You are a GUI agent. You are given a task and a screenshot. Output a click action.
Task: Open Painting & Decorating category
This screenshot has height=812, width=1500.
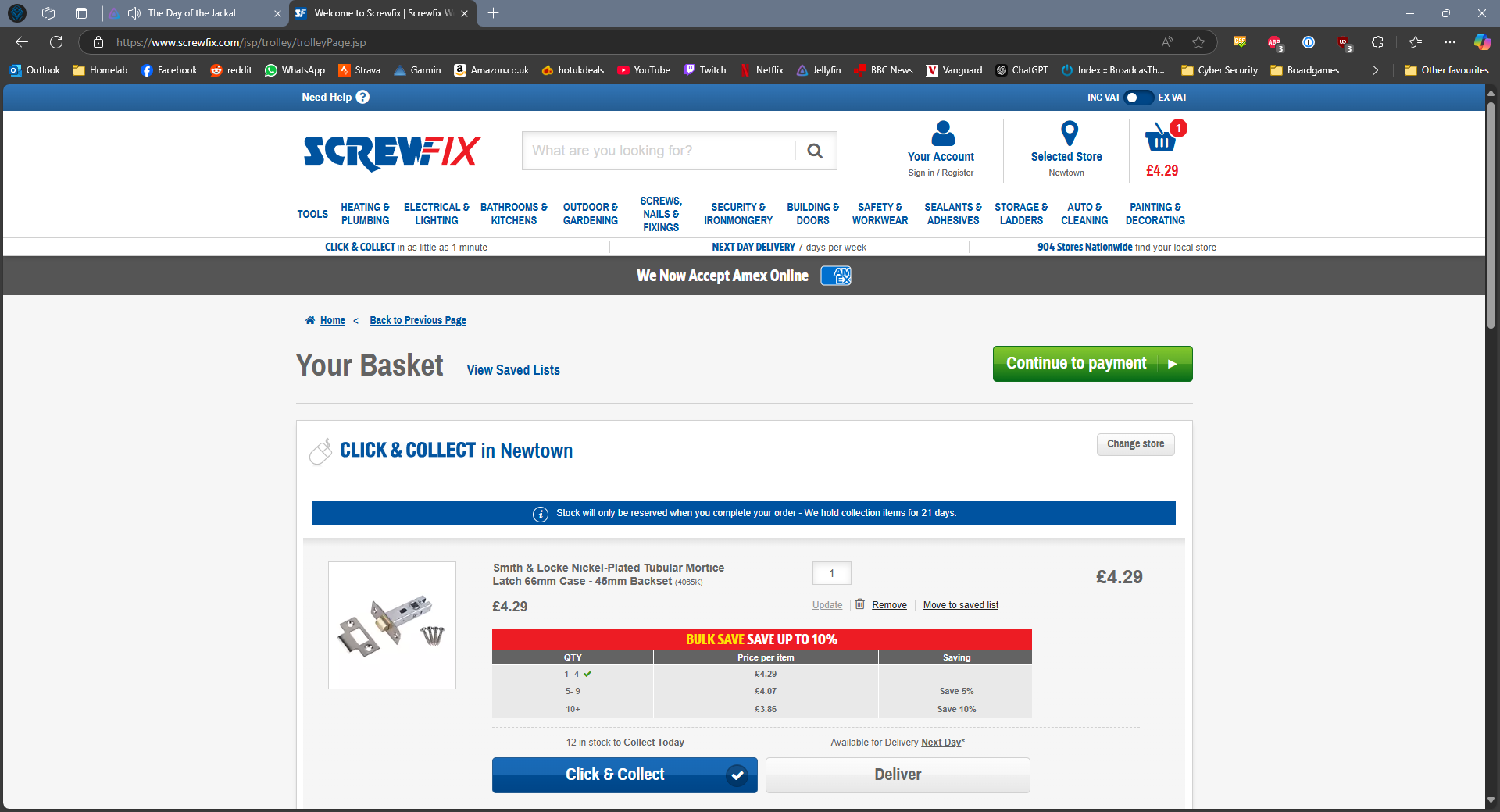pos(1155,214)
